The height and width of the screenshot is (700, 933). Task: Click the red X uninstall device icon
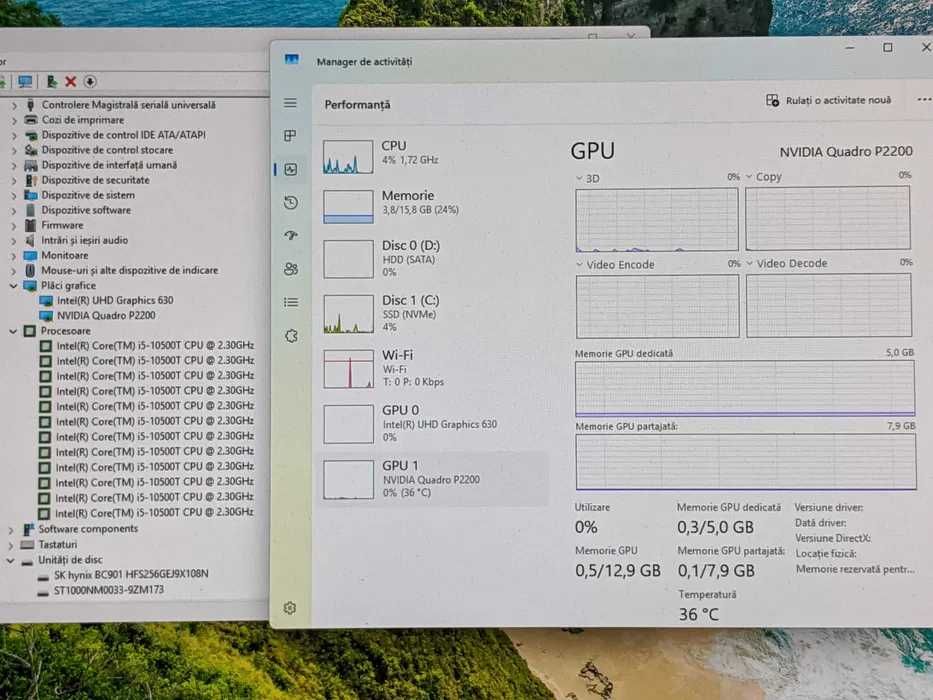[70, 82]
